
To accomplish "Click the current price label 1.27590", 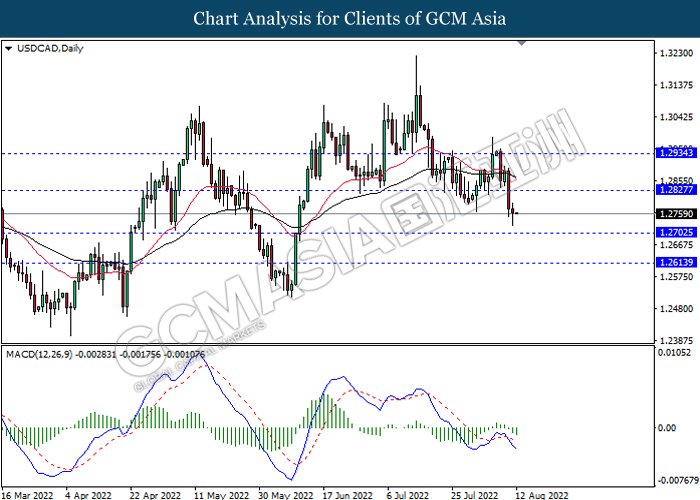I will tap(677, 214).
